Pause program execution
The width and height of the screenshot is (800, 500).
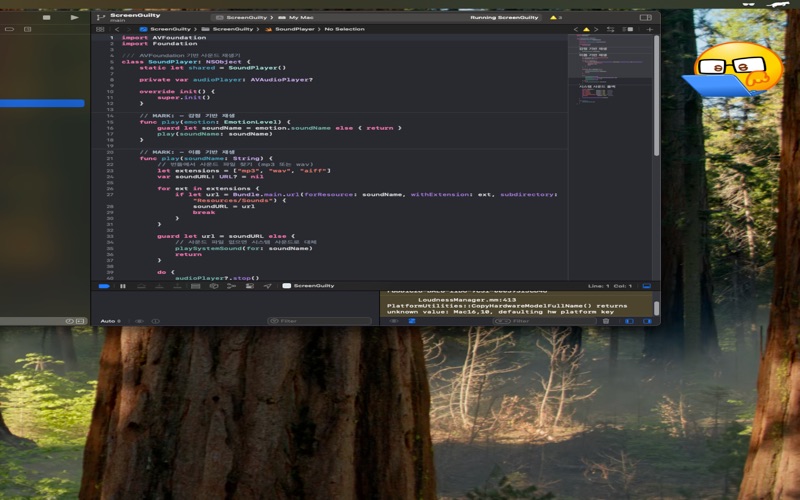[123, 286]
